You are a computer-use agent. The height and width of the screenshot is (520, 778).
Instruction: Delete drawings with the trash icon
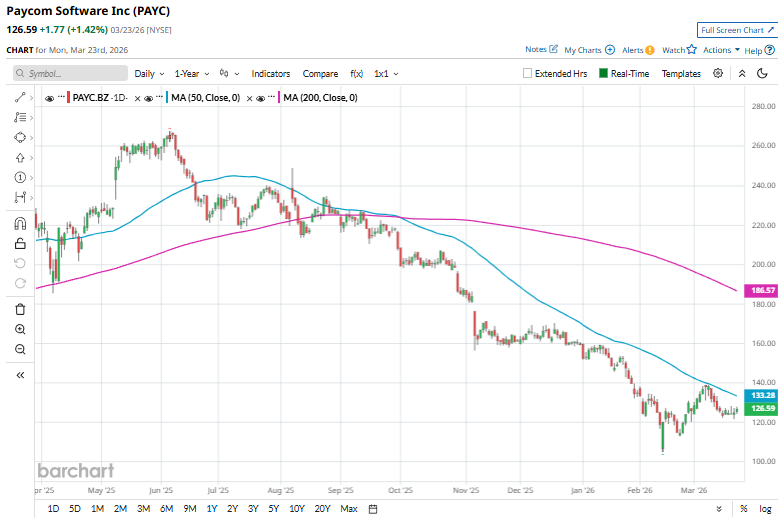pos(20,309)
